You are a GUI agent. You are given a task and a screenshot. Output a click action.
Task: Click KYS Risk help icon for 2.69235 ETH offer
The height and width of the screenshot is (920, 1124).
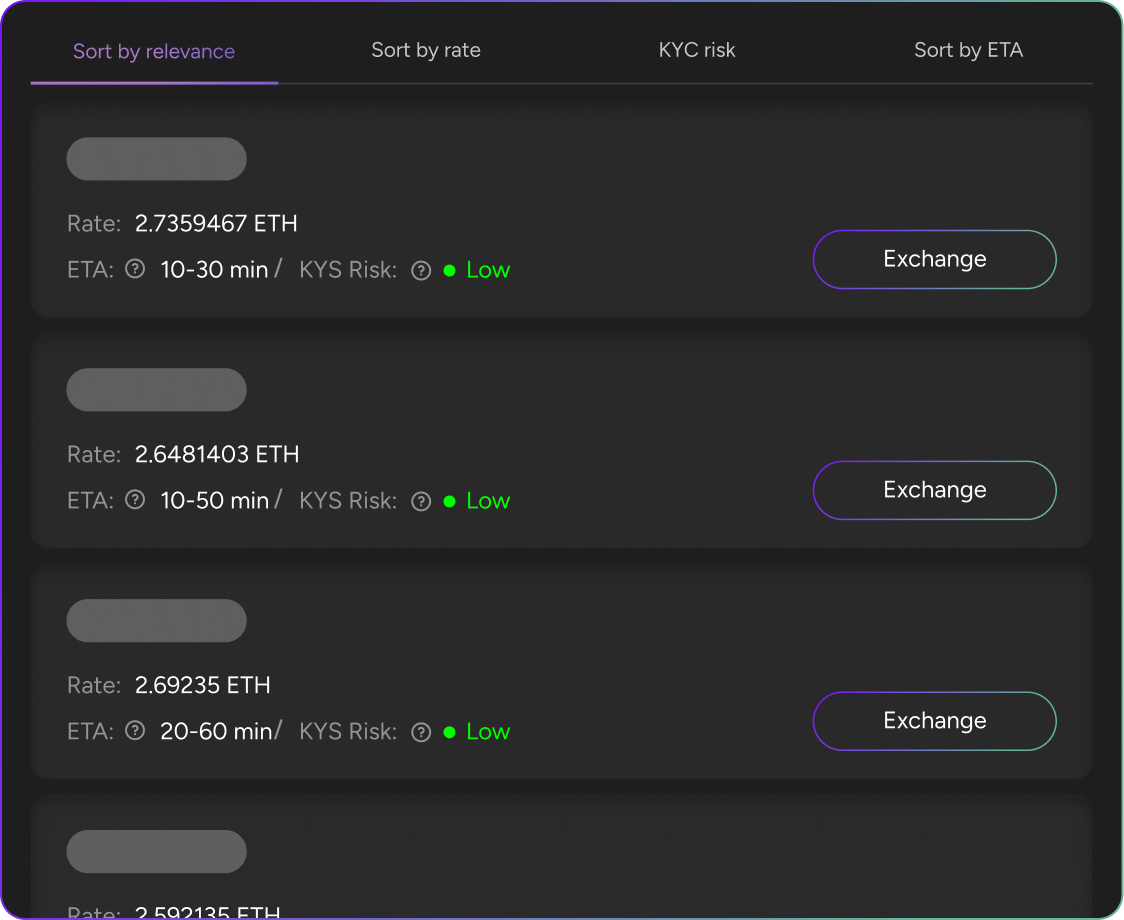[421, 732]
